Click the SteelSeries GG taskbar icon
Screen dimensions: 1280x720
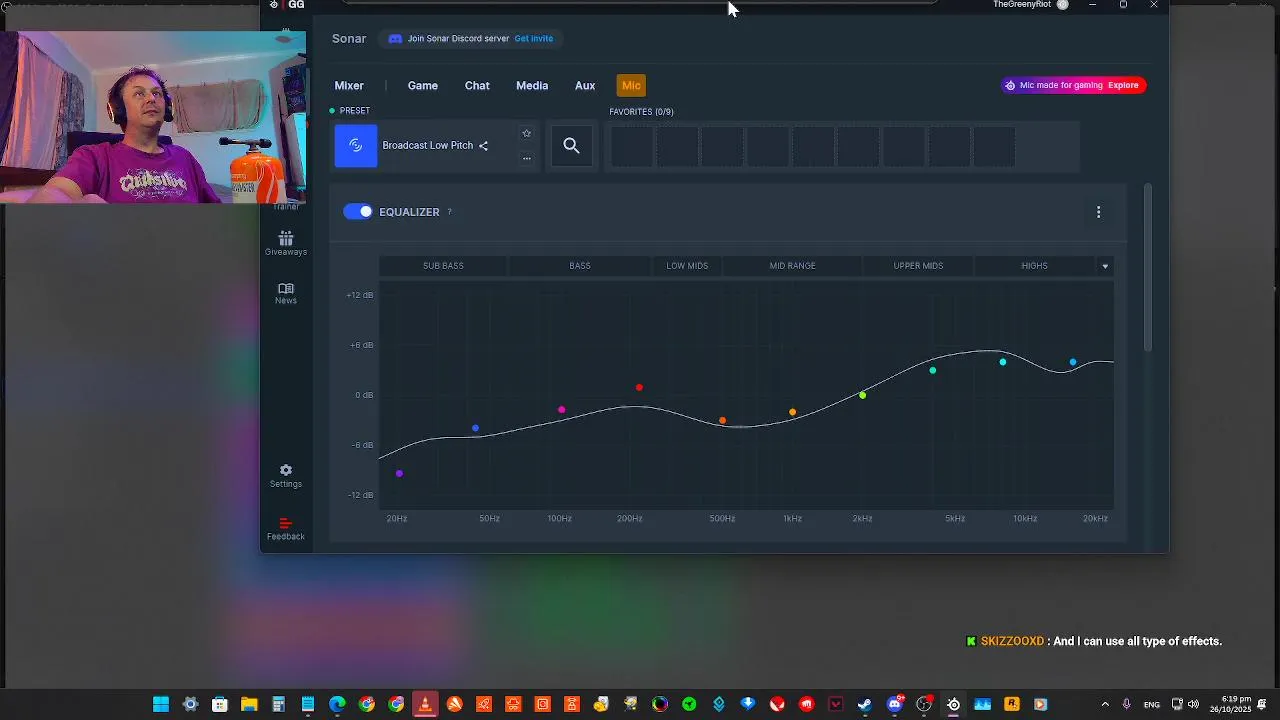point(953,705)
